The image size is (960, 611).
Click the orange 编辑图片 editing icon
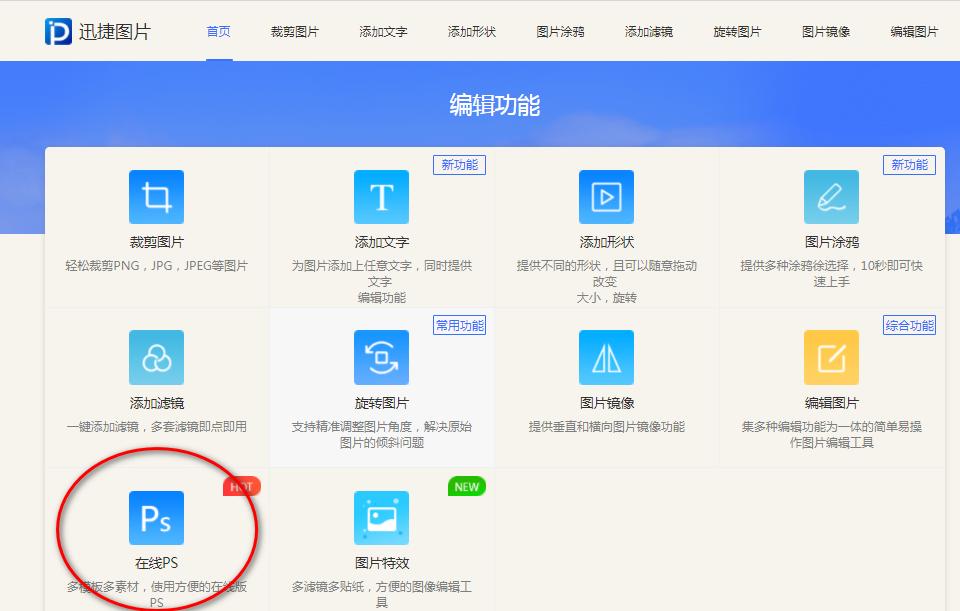[x=832, y=357]
